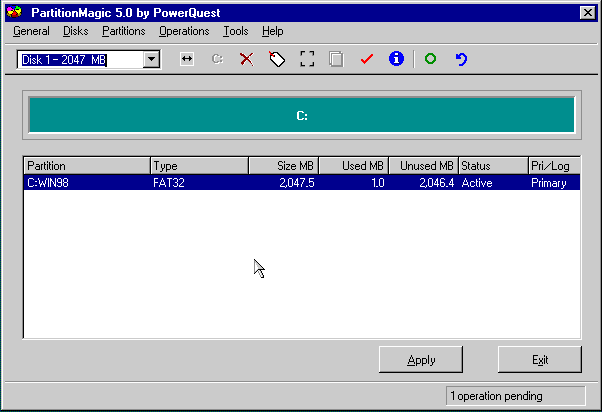Click the red checkmark Check partition icon
The width and height of the screenshot is (602, 412).
[x=367, y=60]
